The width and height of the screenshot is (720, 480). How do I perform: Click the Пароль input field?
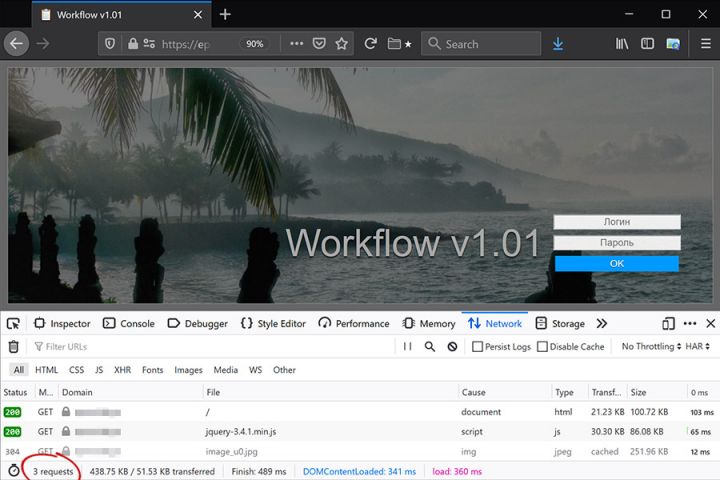617,243
